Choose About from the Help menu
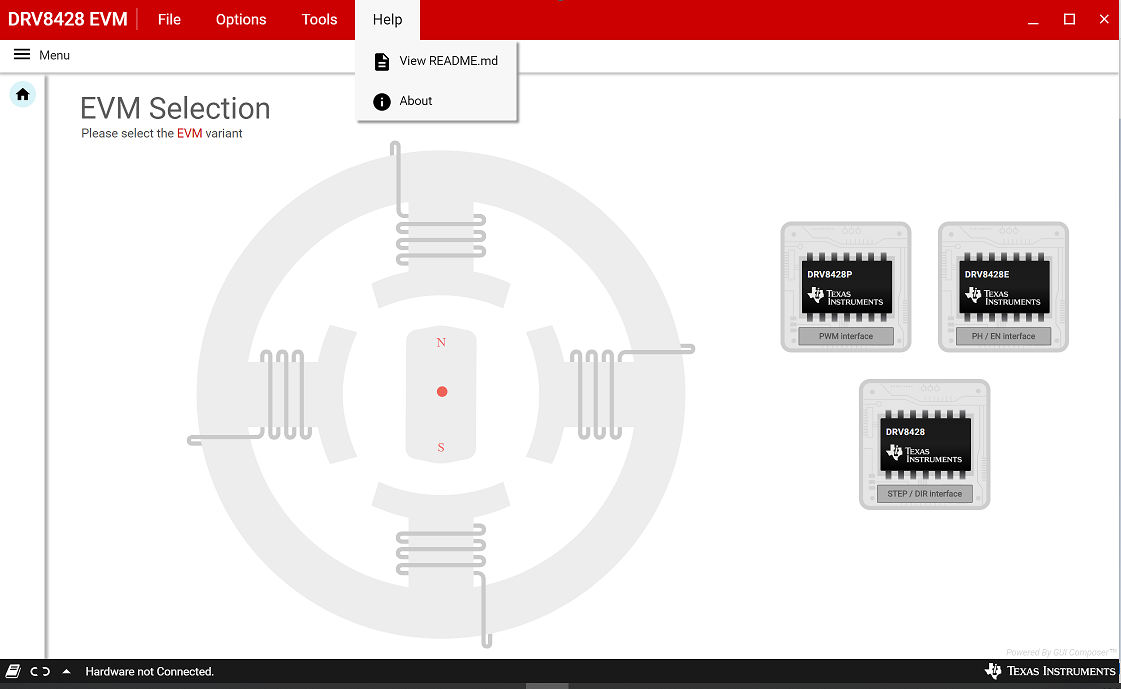The image size is (1121, 689). point(416,100)
